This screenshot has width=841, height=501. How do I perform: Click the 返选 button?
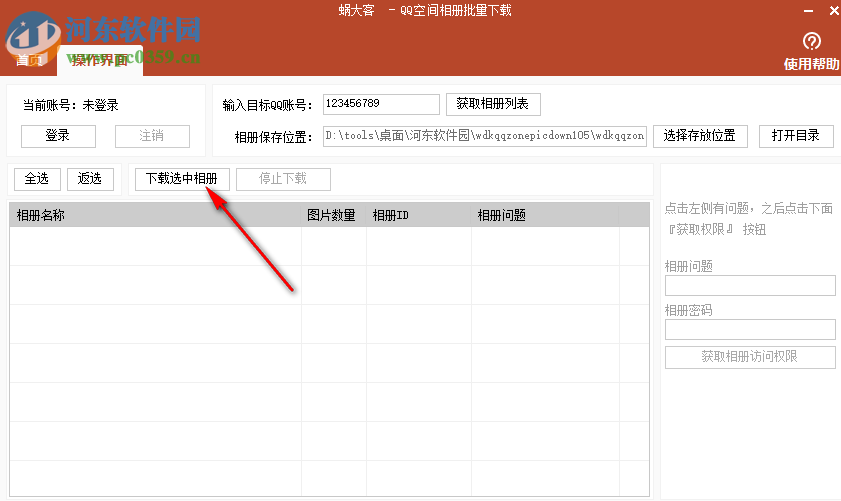pyautogui.click(x=90, y=179)
